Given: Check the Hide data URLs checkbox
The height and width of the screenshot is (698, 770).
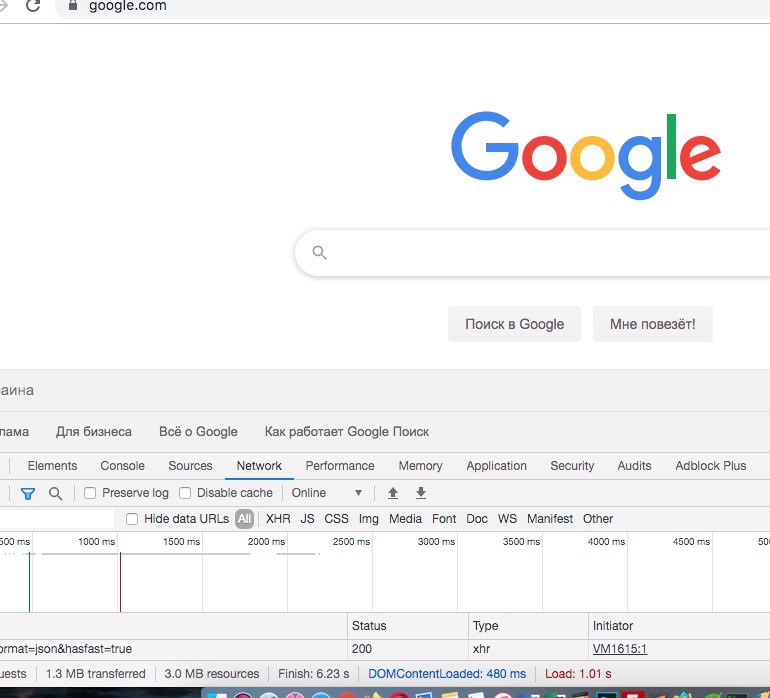Looking at the screenshot, I should [x=132, y=519].
